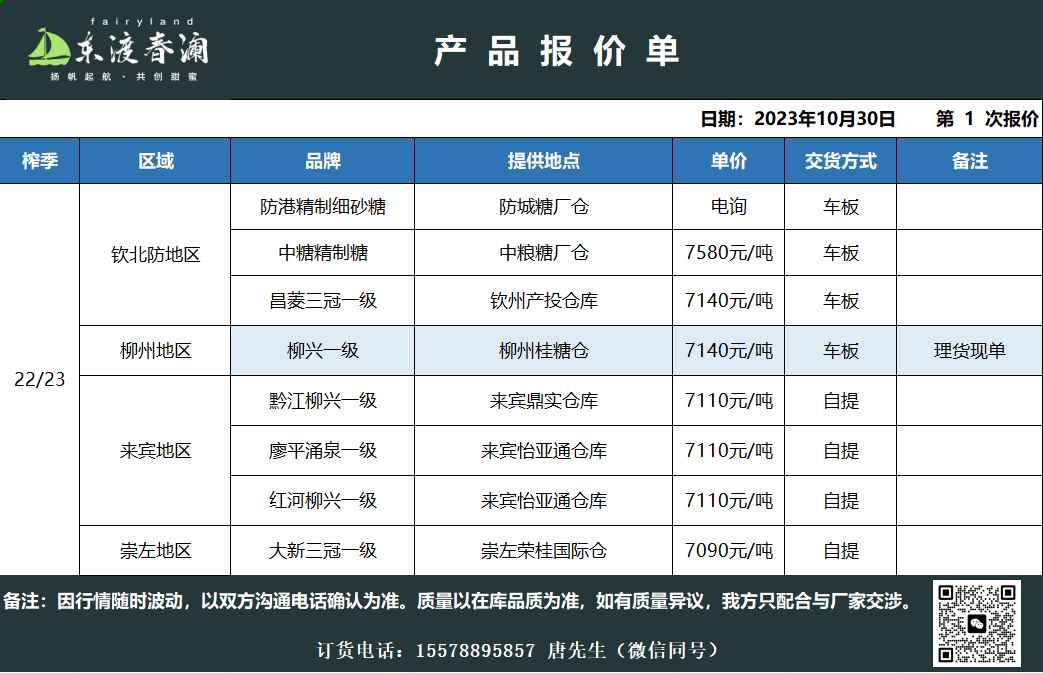Screen dimensions: 1043x673
Task: Click the 7580元/吨 price cell
Action: pyautogui.click(x=729, y=253)
